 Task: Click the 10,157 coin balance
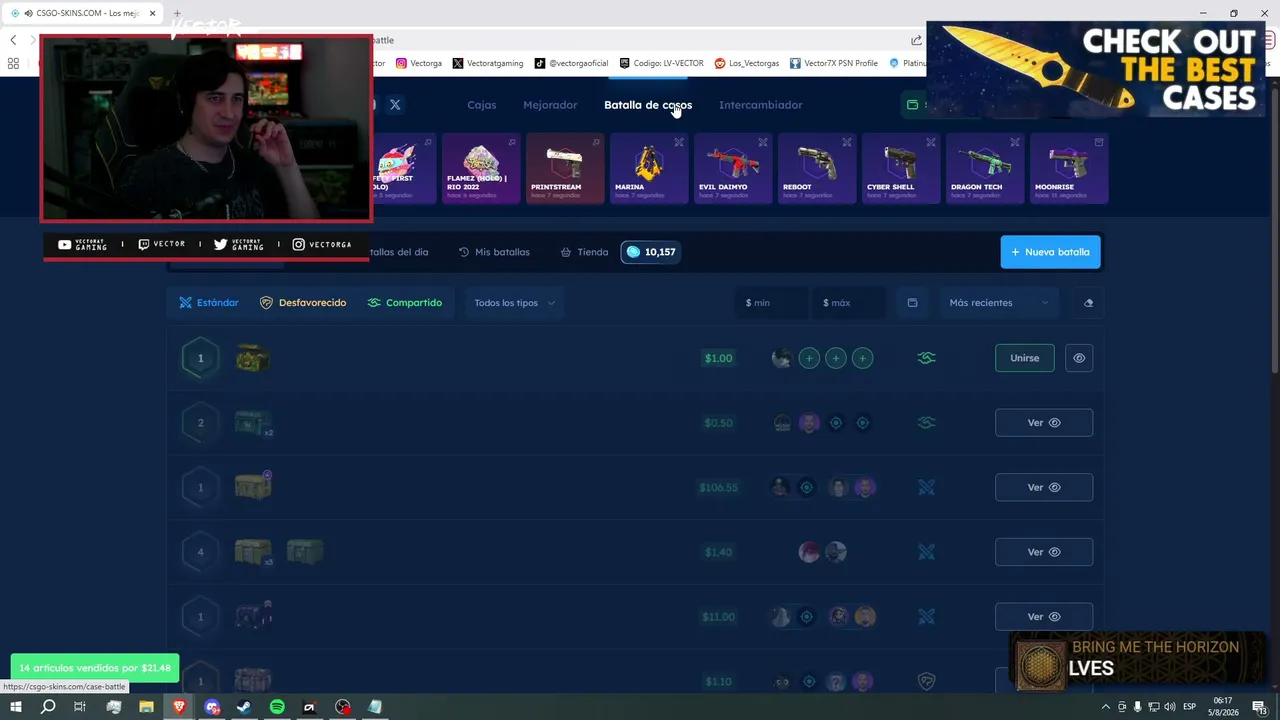pos(651,252)
